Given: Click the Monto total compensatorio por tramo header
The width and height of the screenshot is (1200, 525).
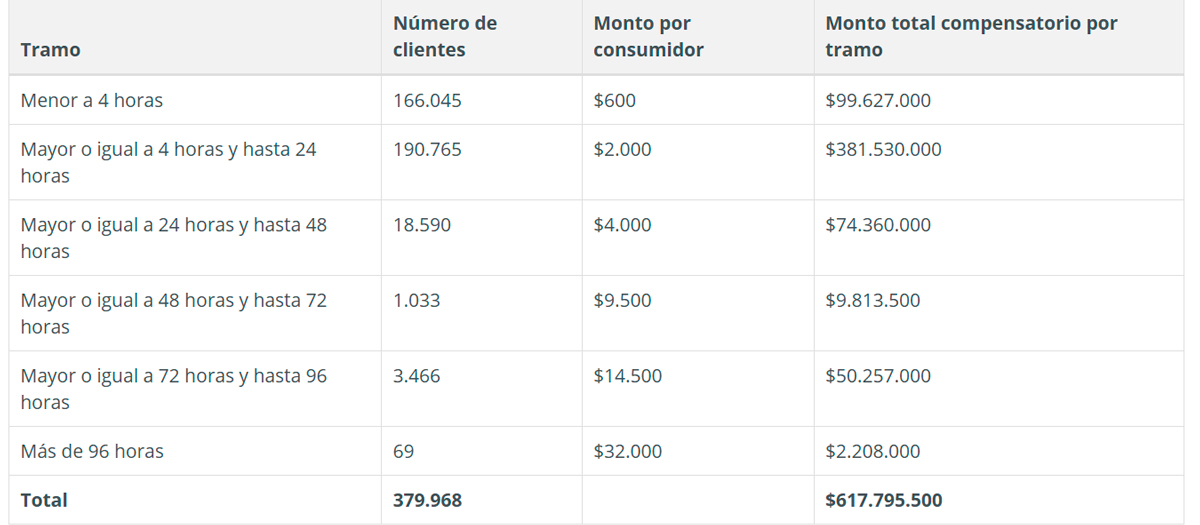Looking at the screenshot, I should (972, 36).
